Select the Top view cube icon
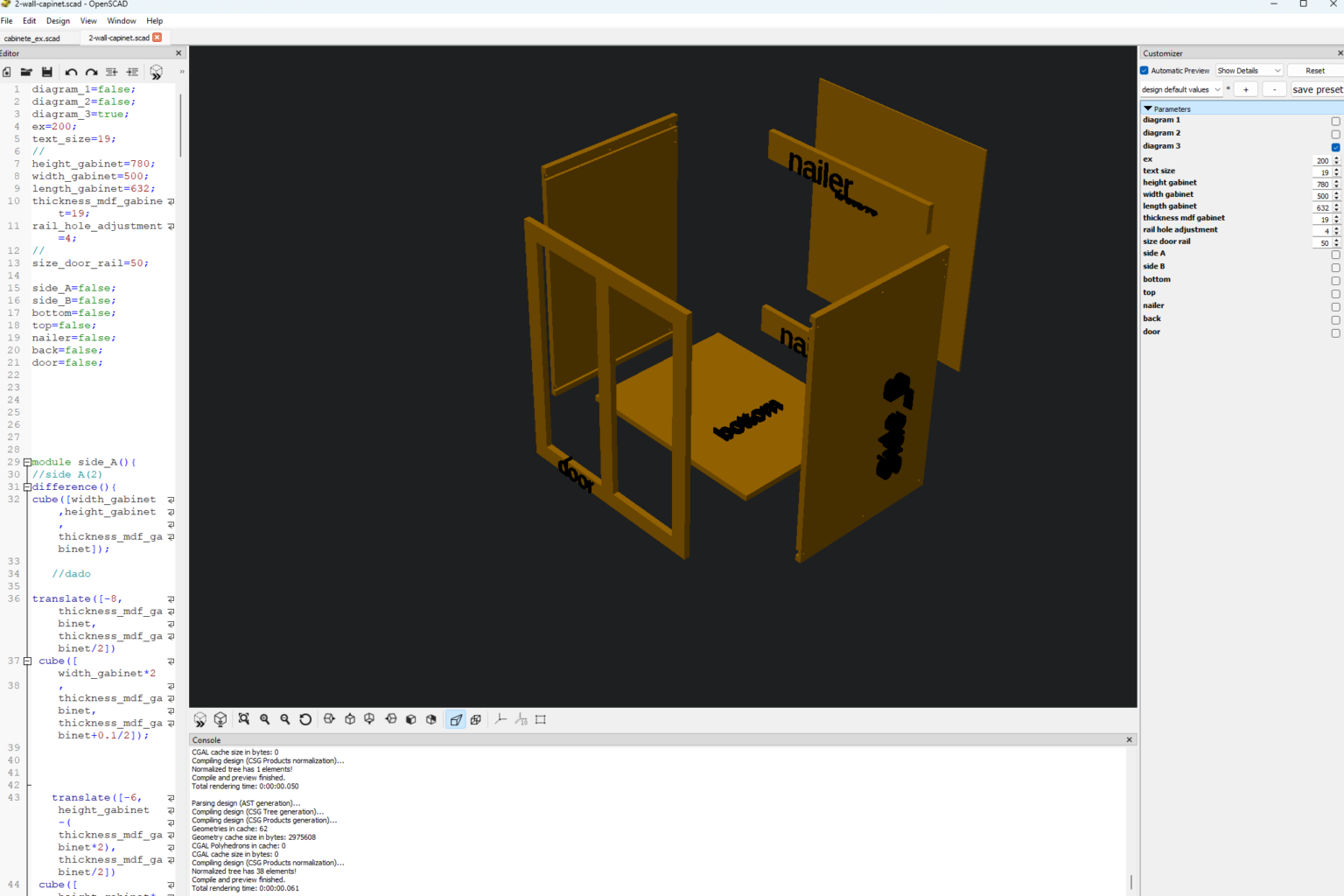 (350, 719)
